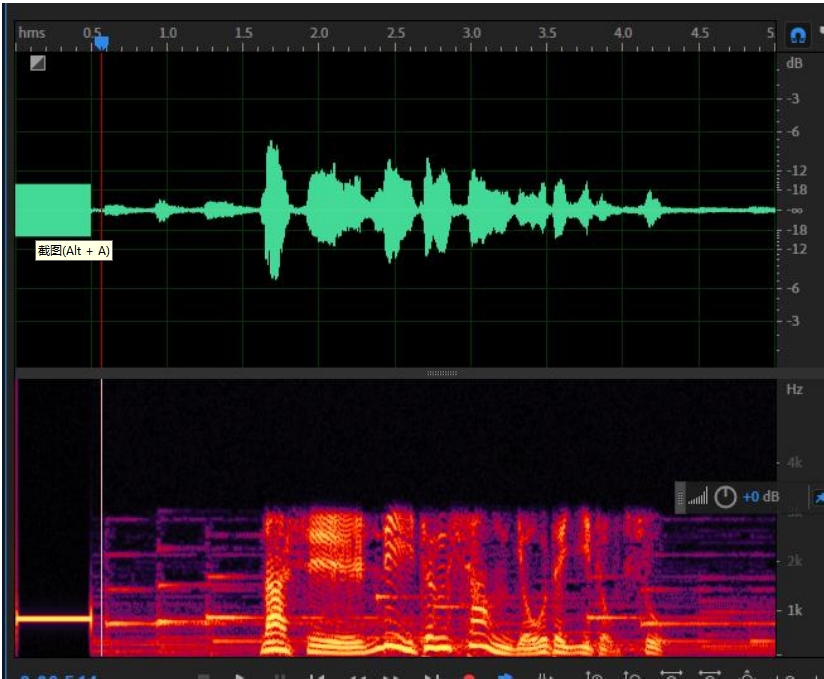
Task: Start playback with the Play button
Action: (x=240, y=676)
